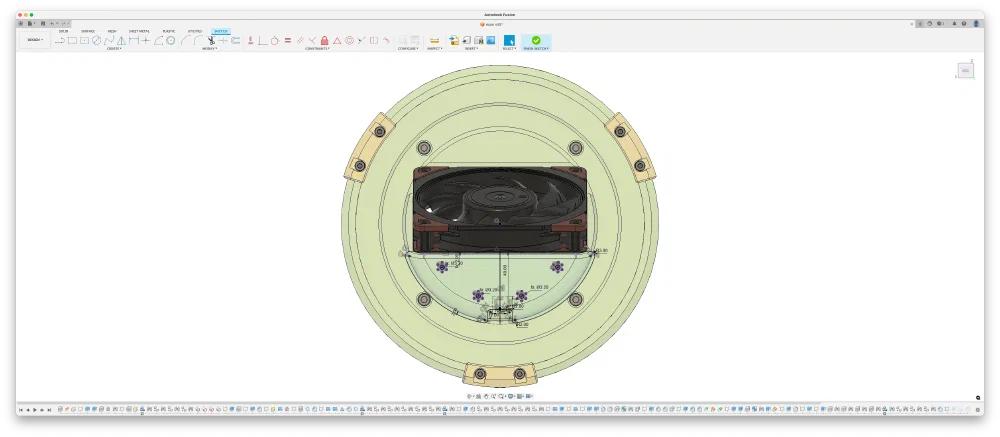Screen dimensions: 1000x437
Task: Expand the CREATE menu dropdown
Action: (x=114, y=48)
